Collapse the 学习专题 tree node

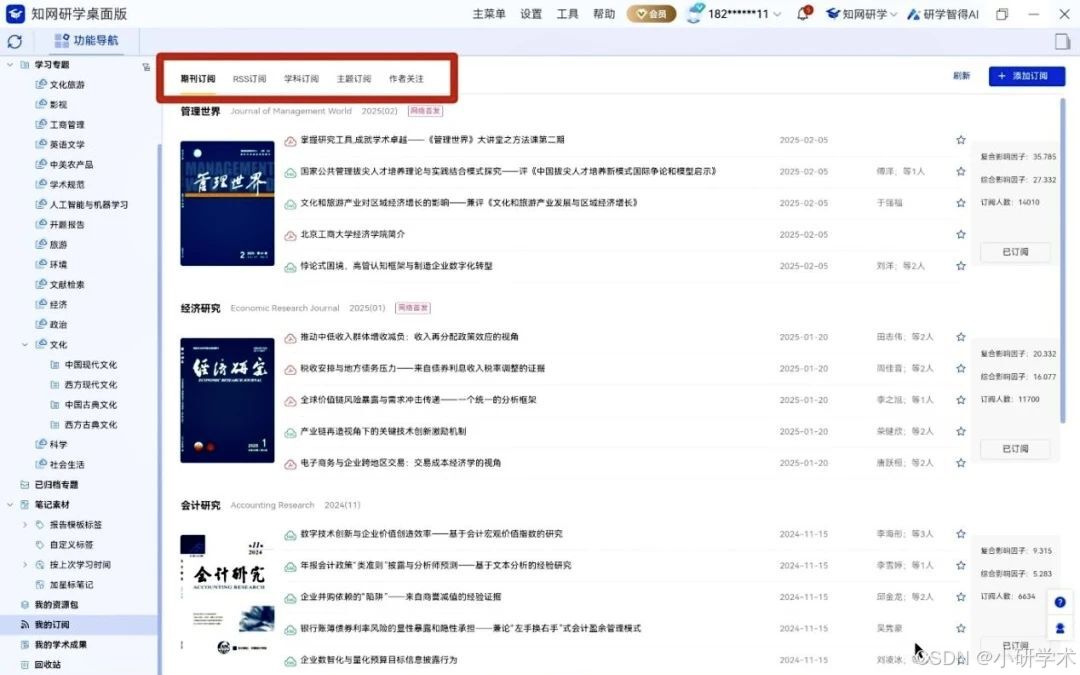click(x=10, y=65)
